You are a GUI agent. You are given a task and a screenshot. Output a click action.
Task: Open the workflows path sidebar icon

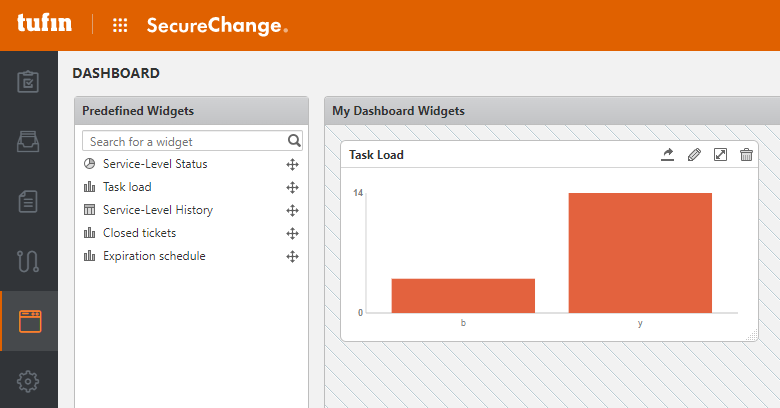click(x=29, y=262)
